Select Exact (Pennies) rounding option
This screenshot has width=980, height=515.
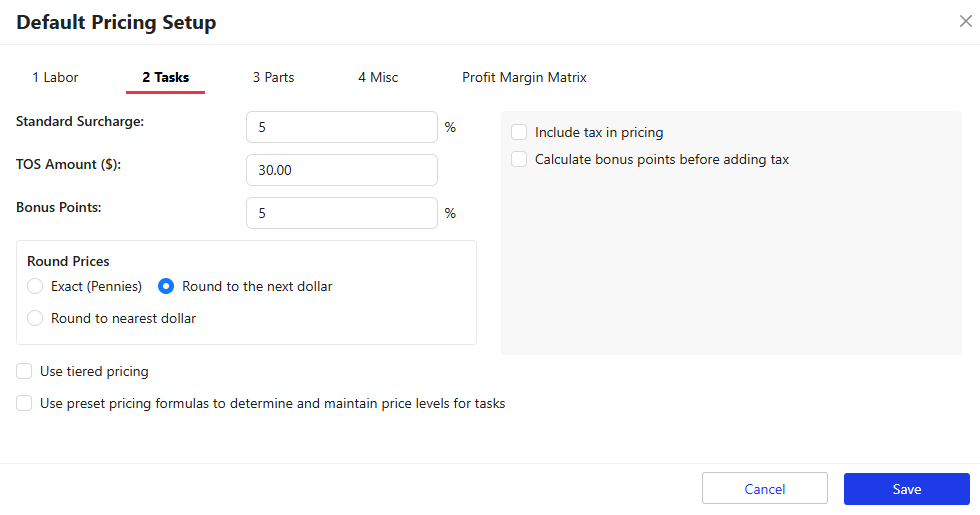click(x=35, y=286)
